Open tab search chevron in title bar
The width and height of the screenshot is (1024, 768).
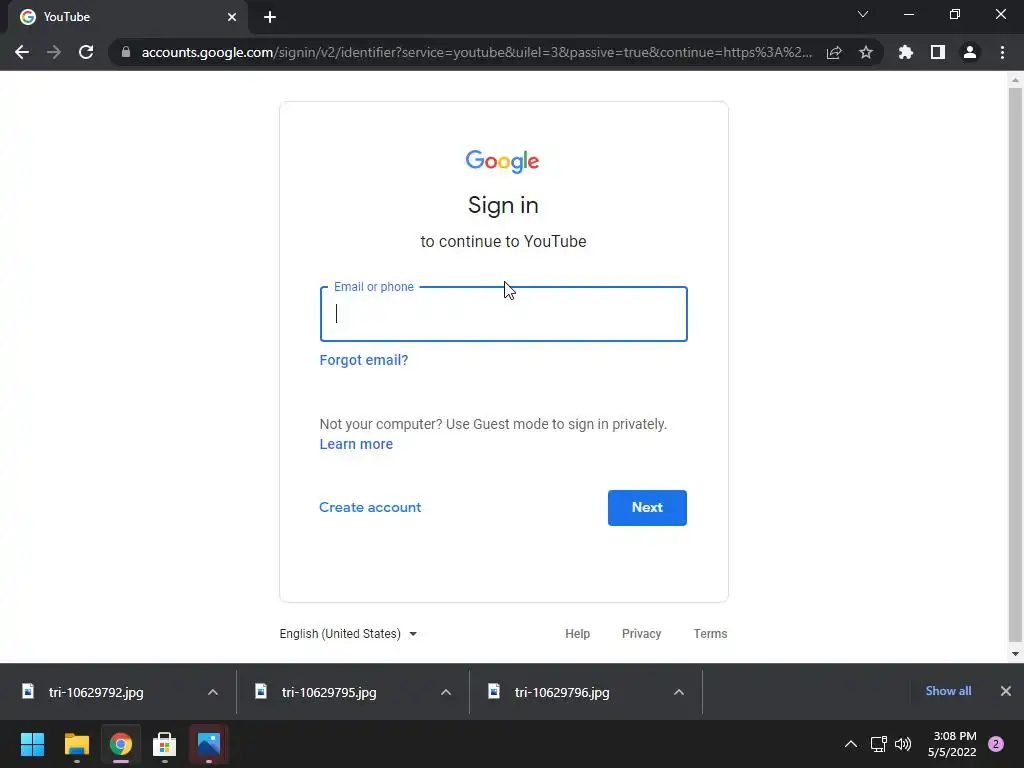(863, 14)
